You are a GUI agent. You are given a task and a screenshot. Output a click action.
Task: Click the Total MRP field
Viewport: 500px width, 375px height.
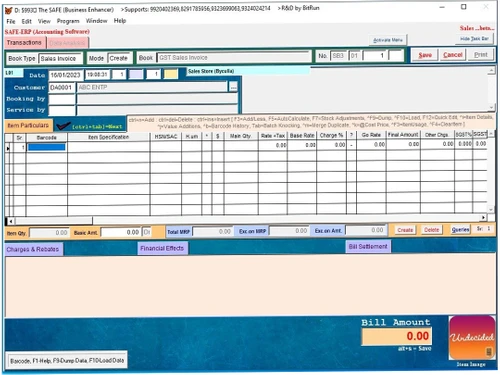coord(212,231)
